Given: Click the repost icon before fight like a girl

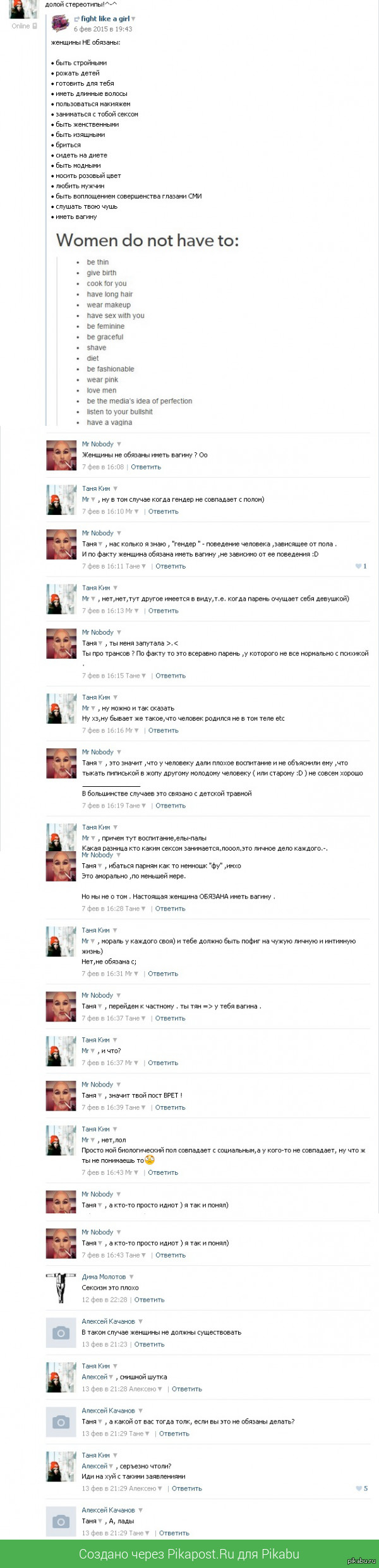Looking at the screenshot, I should [x=76, y=19].
